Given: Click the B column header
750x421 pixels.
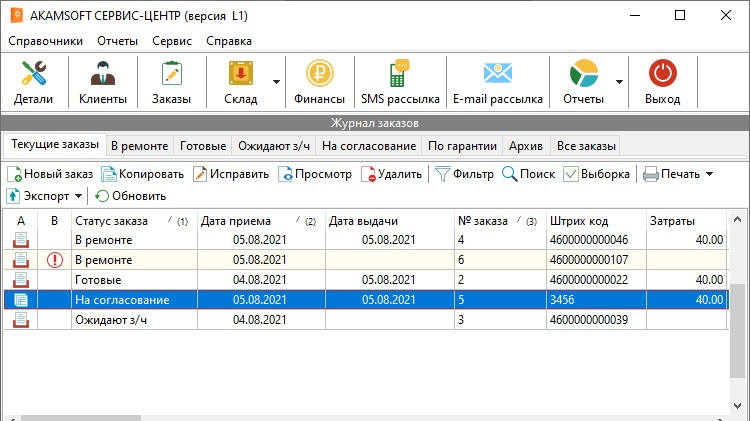Looking at the screenshot, I should click(x=55, y=221).
